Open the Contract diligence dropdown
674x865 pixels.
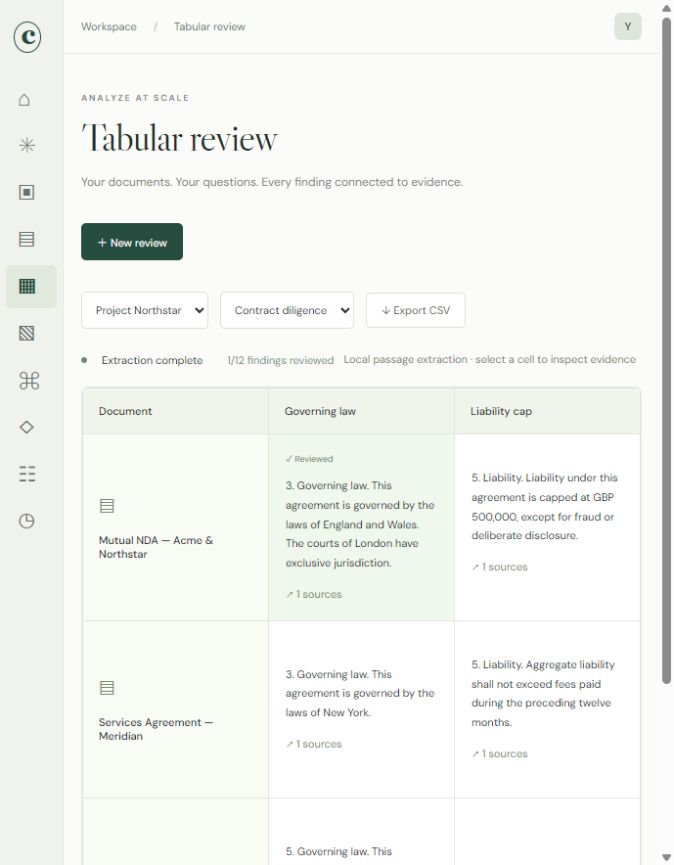(287, 311)
